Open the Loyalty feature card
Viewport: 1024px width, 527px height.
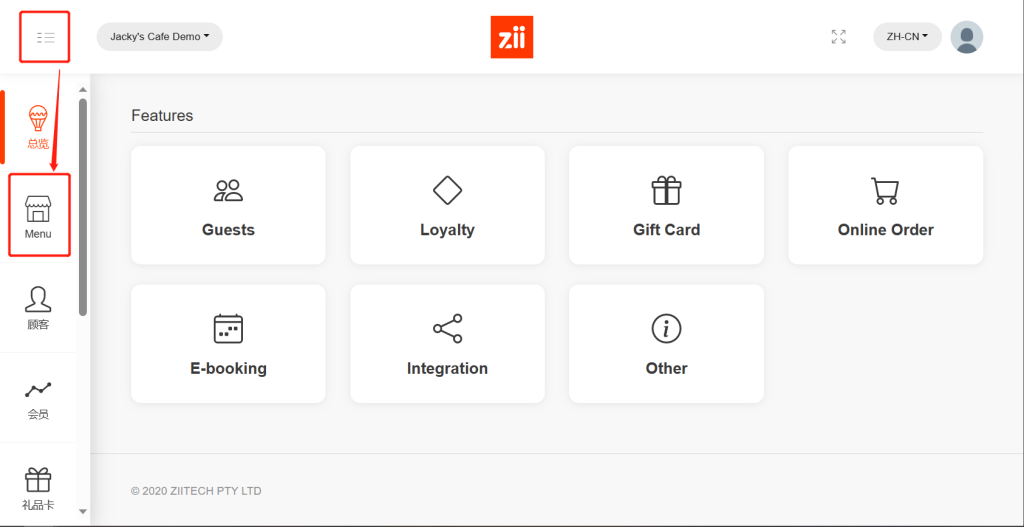click(447, 205)
